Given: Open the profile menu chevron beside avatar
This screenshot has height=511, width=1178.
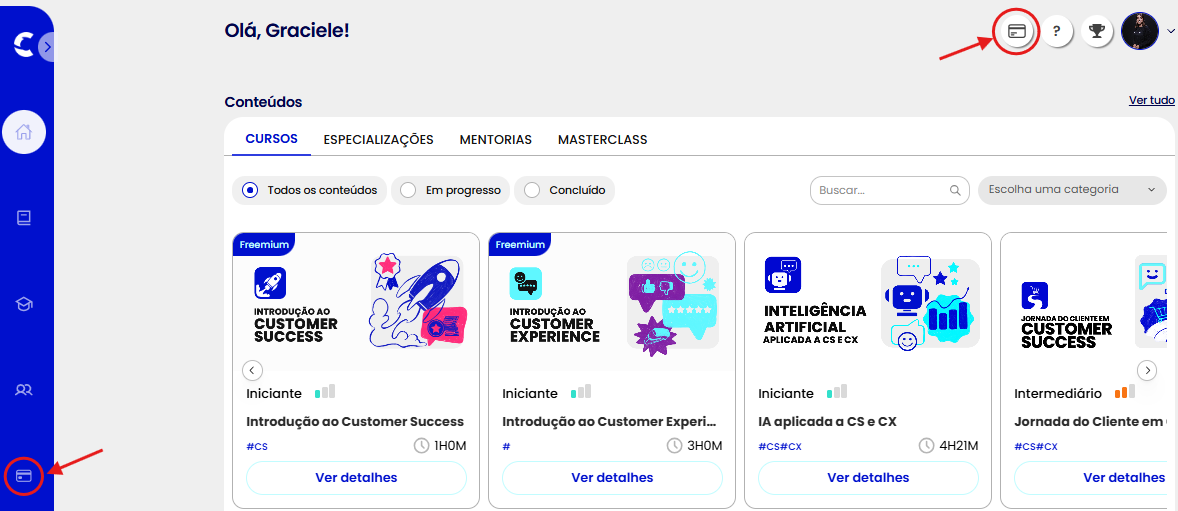Looking at the screenshot, I should point(1170,32).
